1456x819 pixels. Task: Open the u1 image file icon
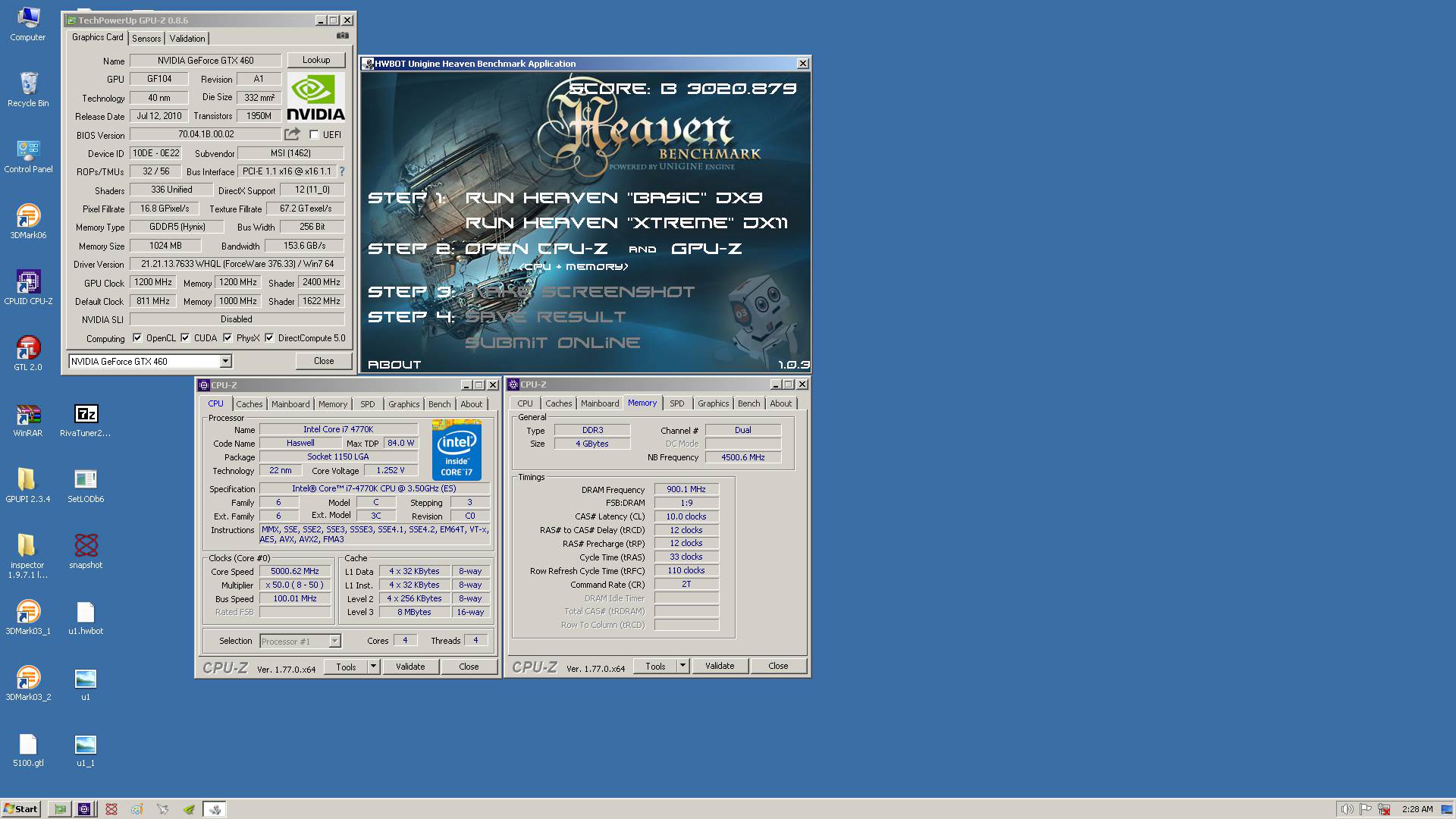pyautogui.click(x=86, y=684)
